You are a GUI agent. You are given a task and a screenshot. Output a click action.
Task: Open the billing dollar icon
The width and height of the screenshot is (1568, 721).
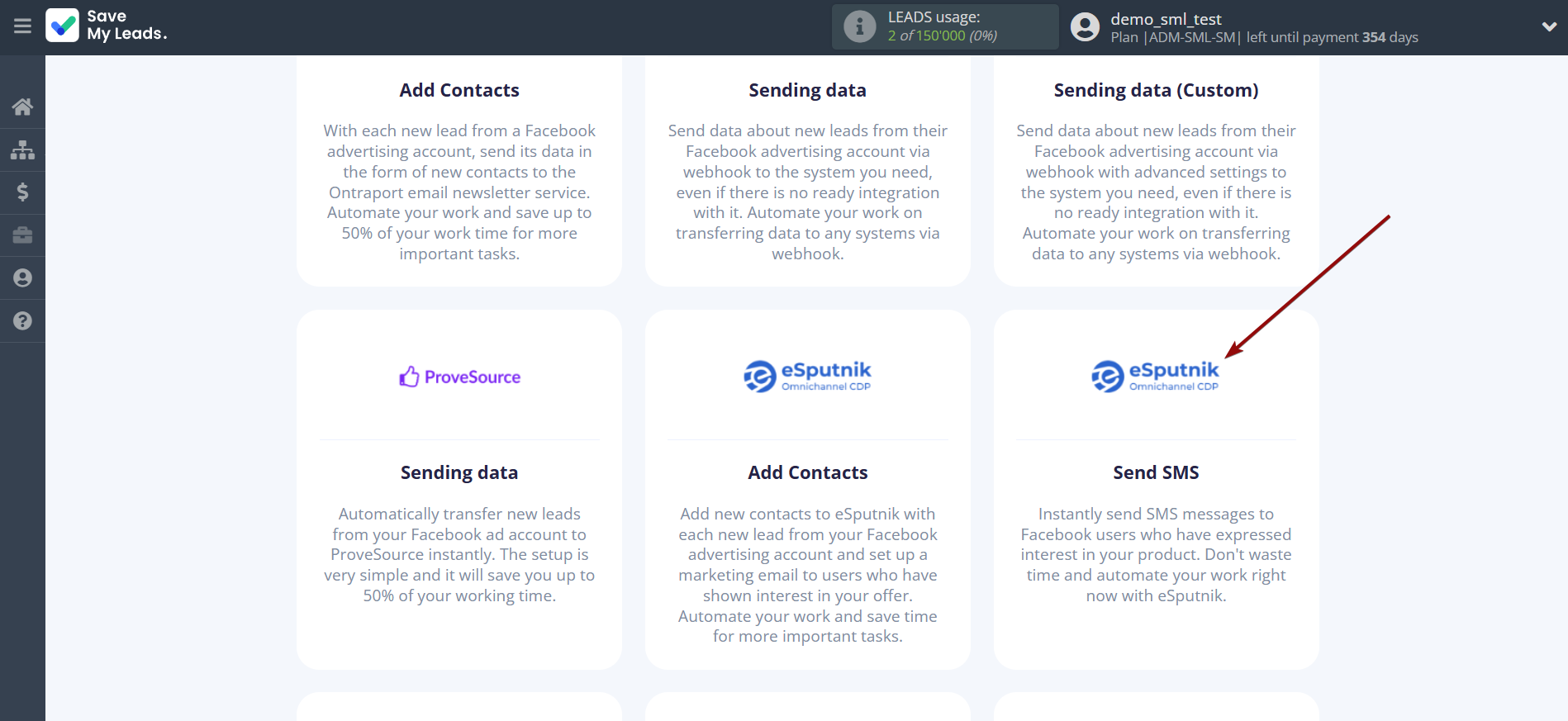pyautogui.click(x=22, y=192)
